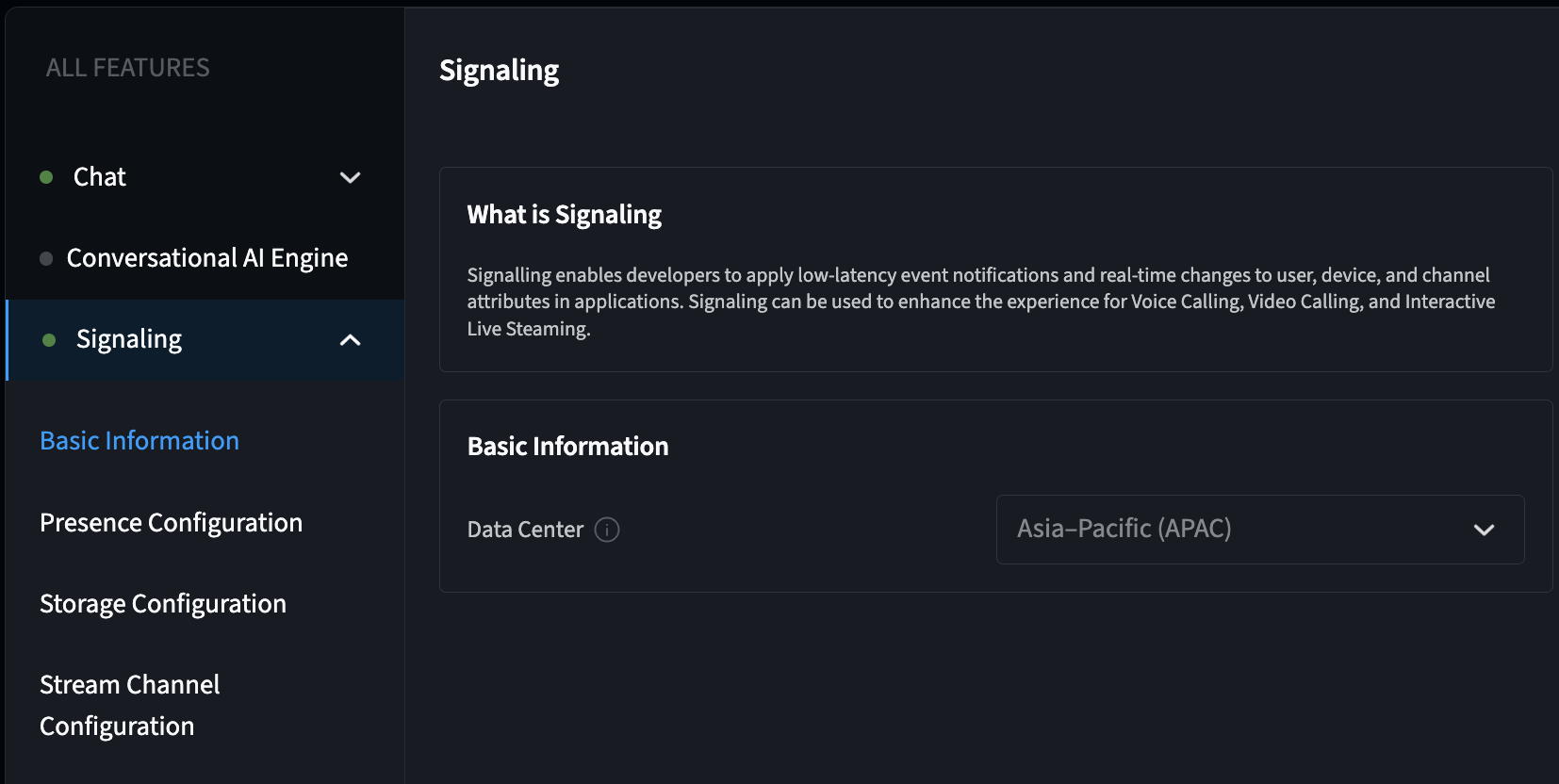Click the What is Signaling heading
Image resolution: width=1559 pixels, height=784 pixels.
click(x=565, y=215)
